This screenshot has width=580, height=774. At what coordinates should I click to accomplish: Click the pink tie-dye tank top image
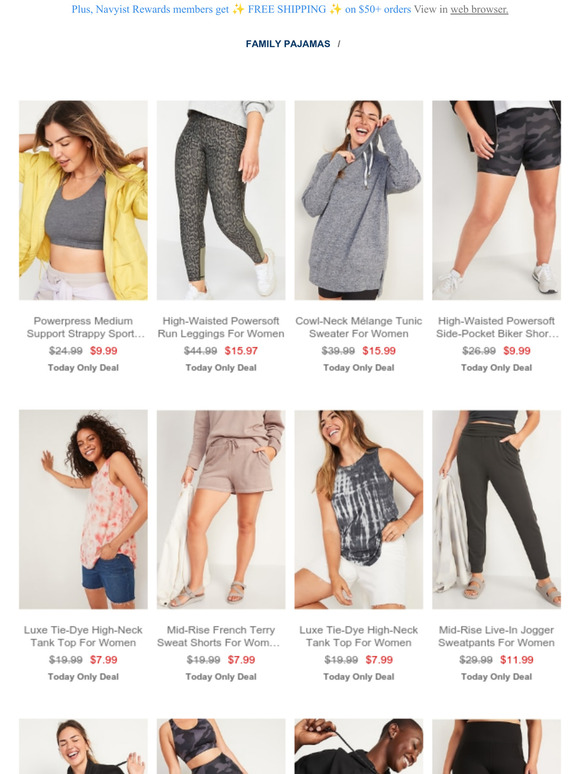(x=83, y=509)
